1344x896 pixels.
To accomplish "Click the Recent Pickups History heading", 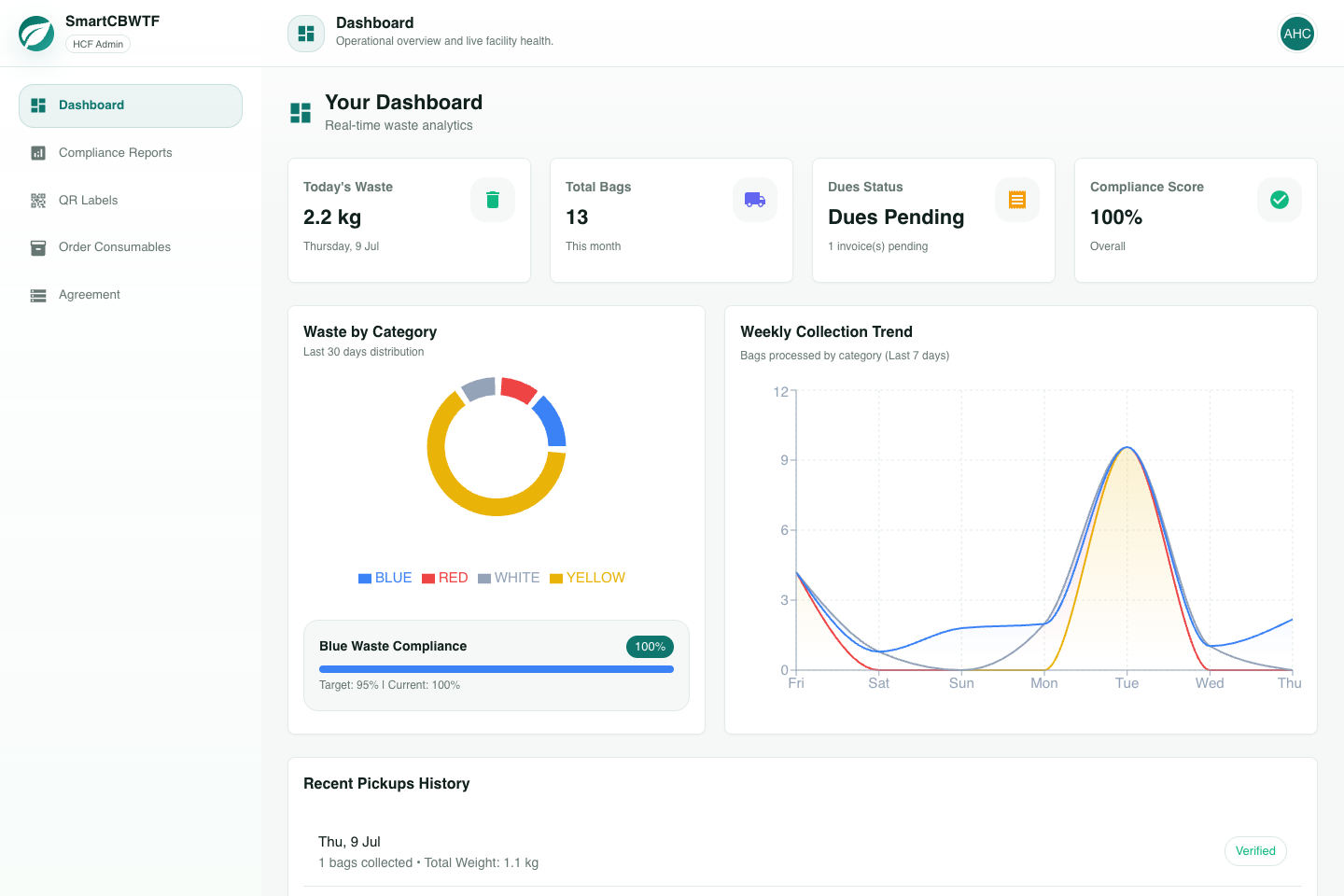I will click(x=386, y=784).
